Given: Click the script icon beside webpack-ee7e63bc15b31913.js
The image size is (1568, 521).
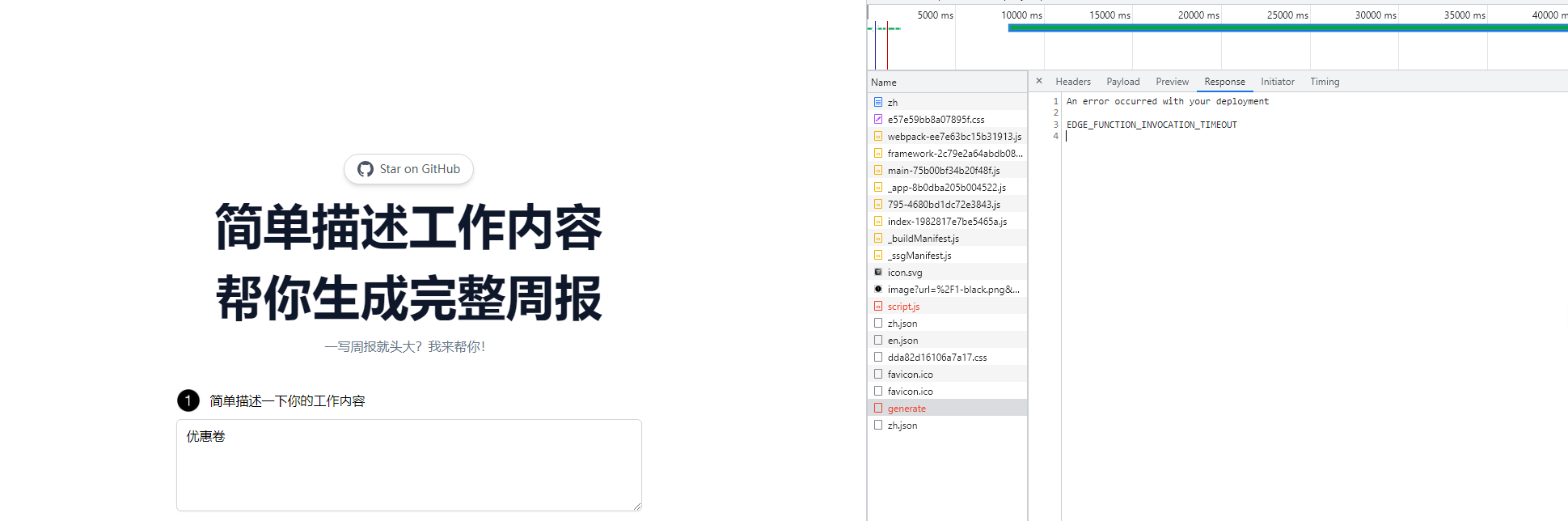Looking at the screenshot, I should [x=878, y=136].
